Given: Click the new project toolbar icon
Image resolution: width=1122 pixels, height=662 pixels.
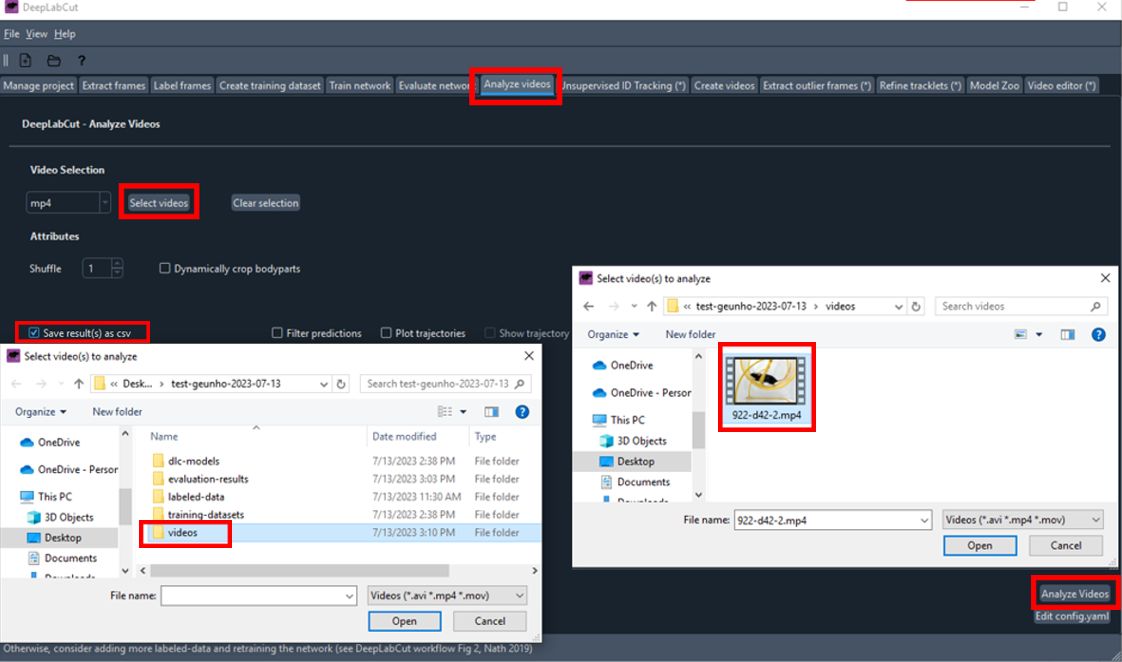Looking at the screenshot, I should click(x=25, y=61).
